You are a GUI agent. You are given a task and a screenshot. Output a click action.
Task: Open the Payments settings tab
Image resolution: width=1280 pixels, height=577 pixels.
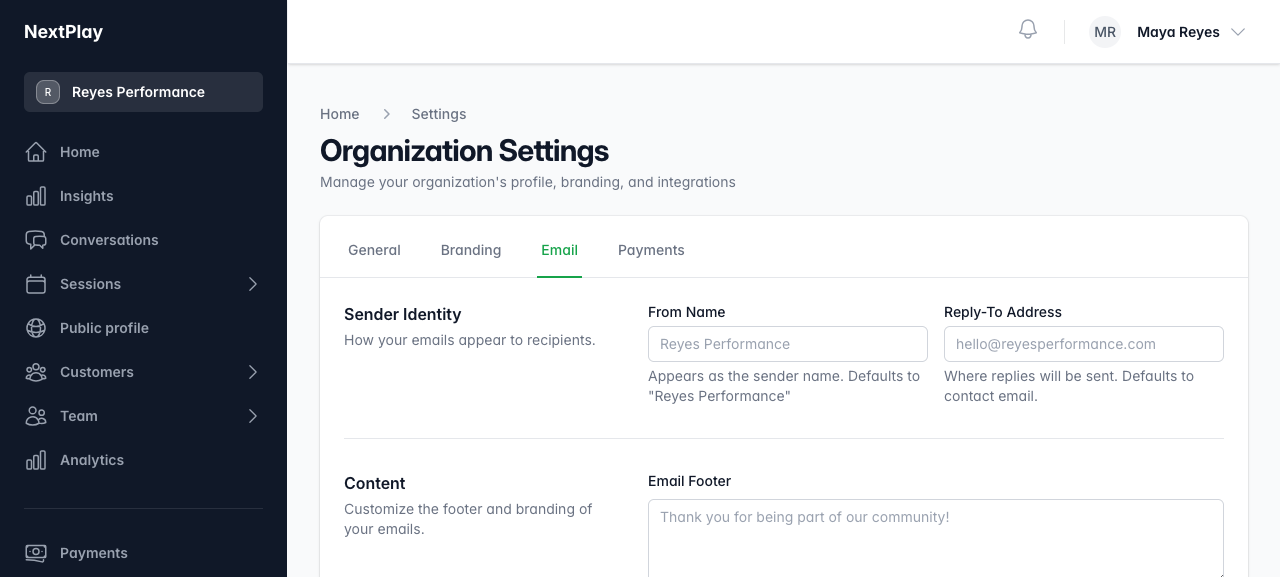[x=651, y=250]
